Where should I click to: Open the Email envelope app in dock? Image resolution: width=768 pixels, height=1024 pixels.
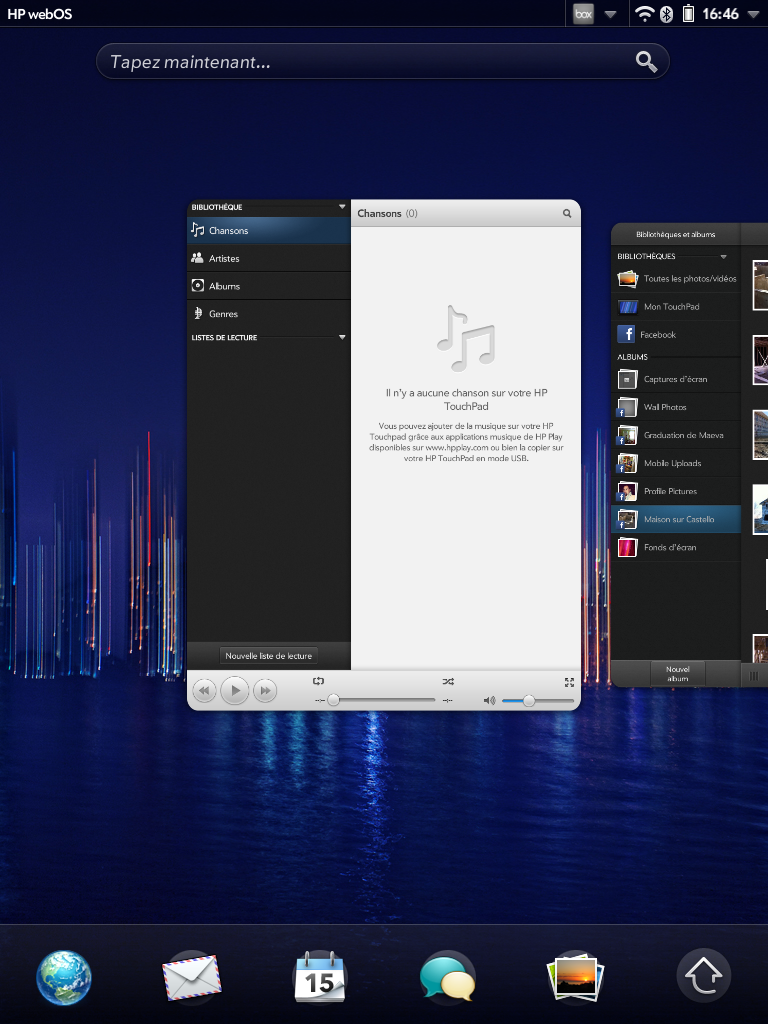[191, 977]
